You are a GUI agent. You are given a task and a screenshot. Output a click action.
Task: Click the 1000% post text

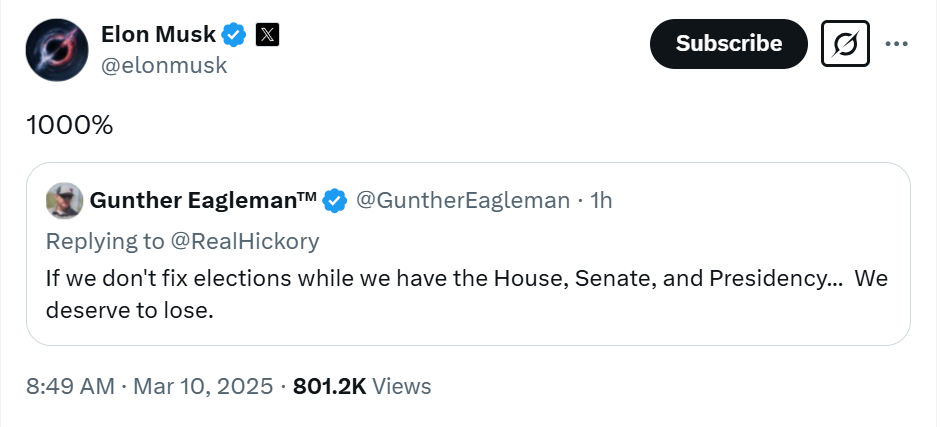pyautogui.click(x=70, y=125)
